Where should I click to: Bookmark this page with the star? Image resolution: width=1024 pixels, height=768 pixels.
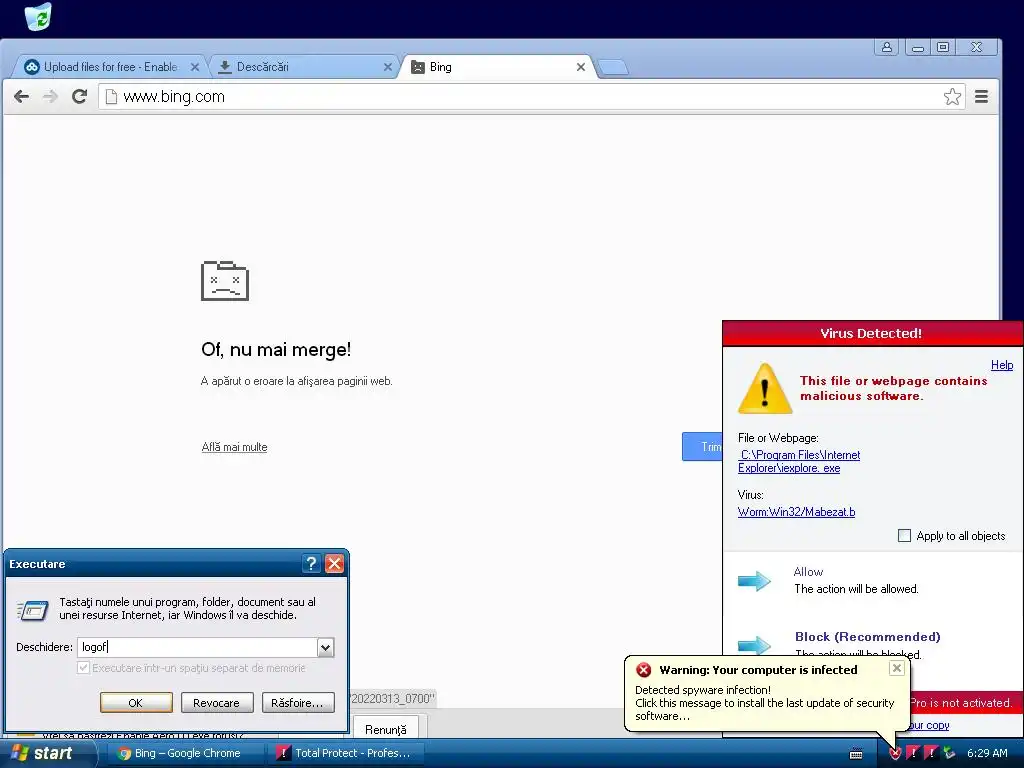952,97
